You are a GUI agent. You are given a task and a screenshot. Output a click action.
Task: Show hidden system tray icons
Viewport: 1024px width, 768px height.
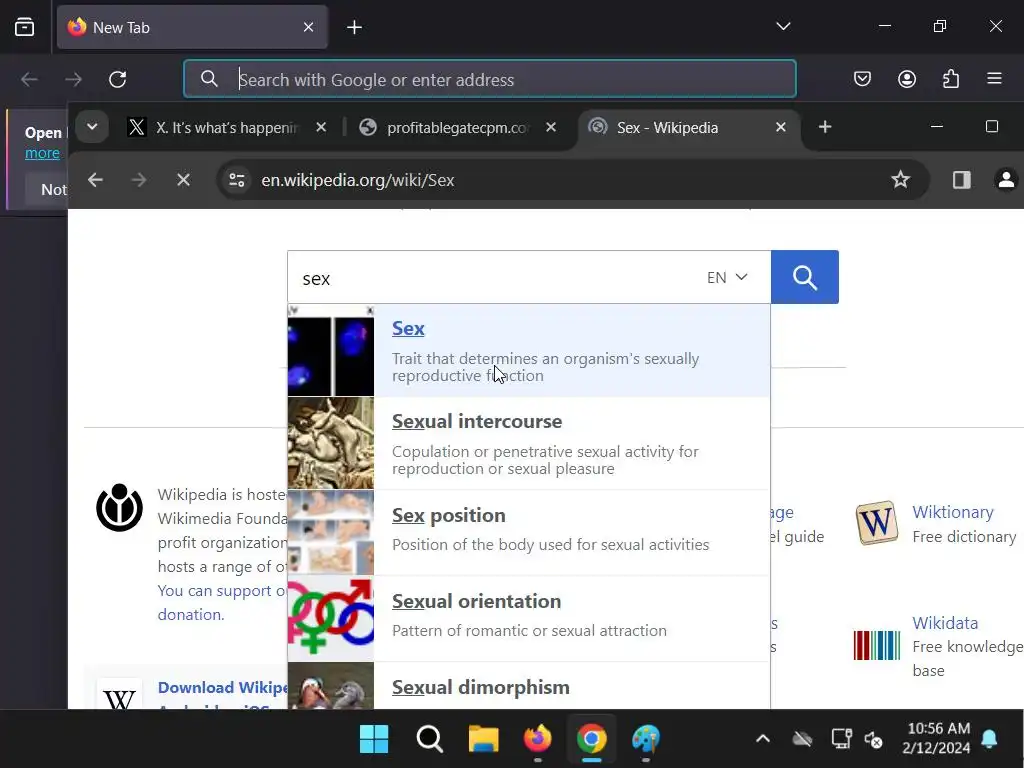coord(762,739)
